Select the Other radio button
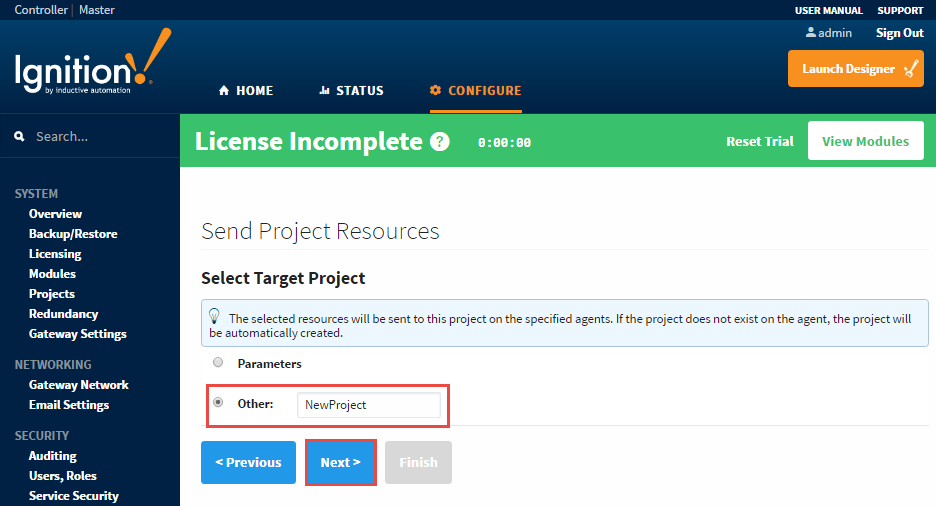Viewport: 936px width, 506px height. [218, 402]
